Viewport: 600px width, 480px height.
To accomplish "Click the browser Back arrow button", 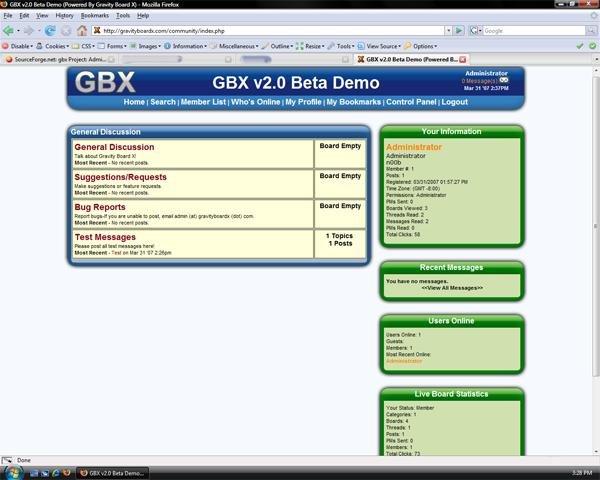I will click(x=8, y=31).
